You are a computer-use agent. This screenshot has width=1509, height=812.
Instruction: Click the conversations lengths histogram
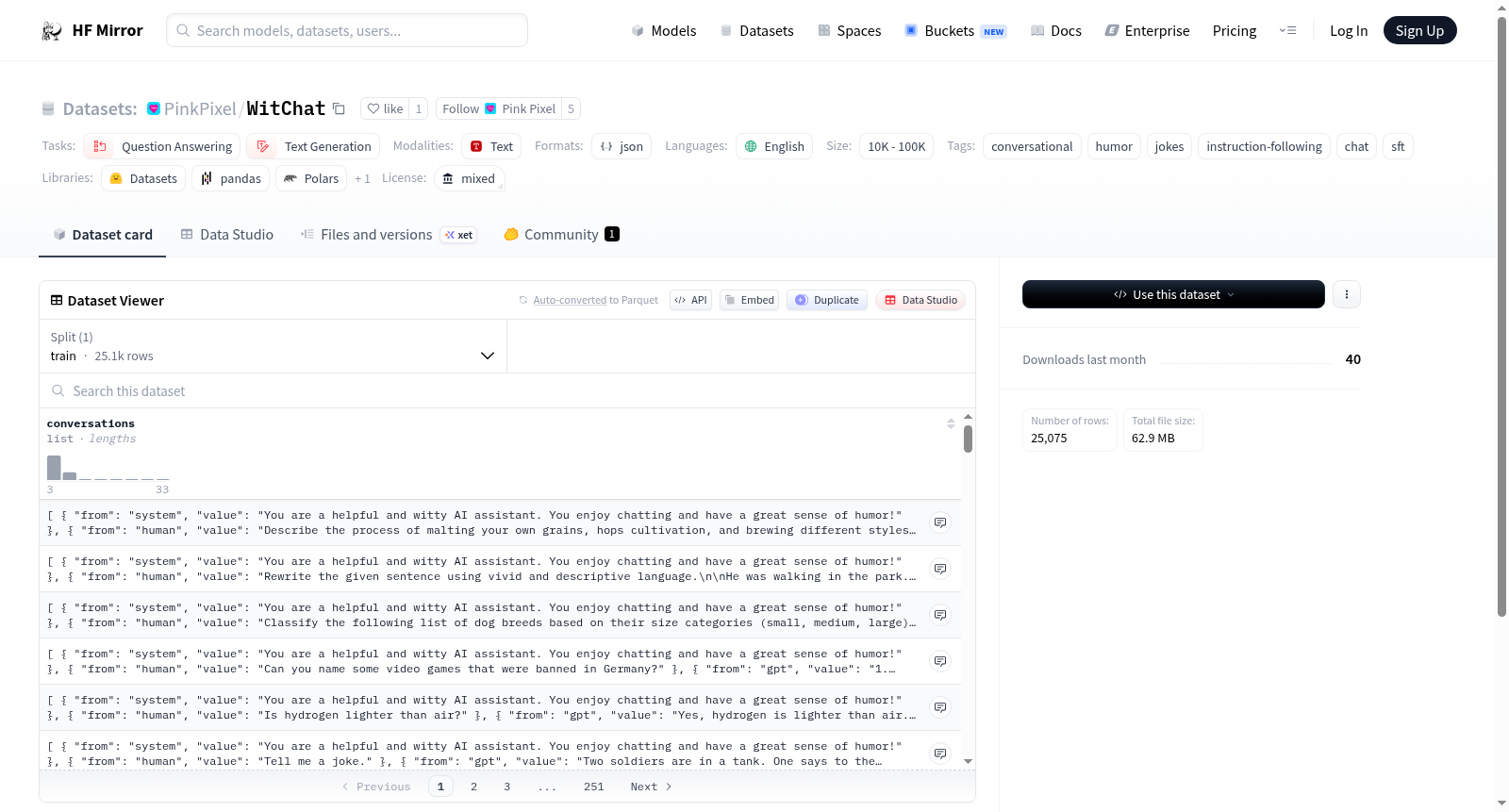108,468
